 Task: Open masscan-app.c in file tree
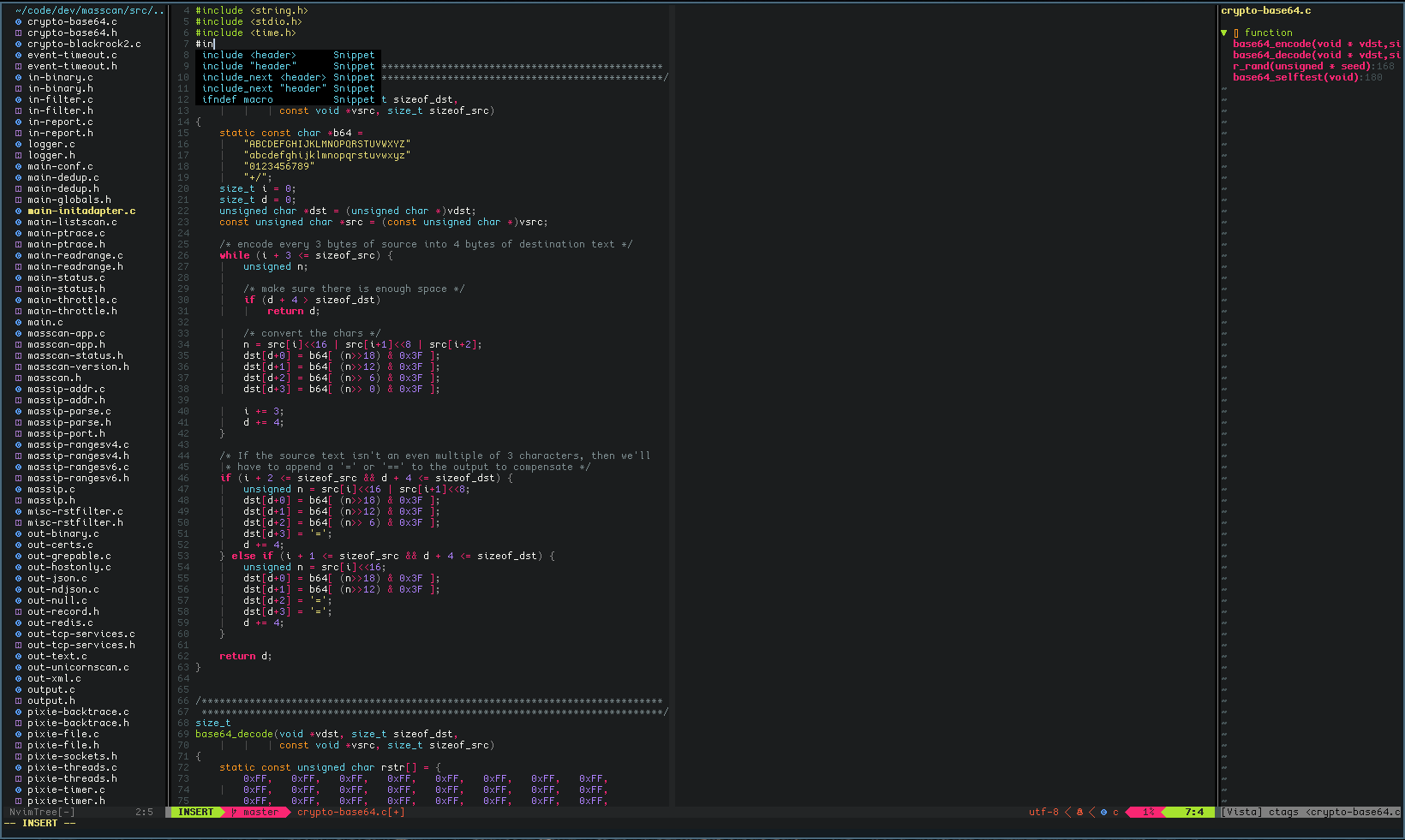(x=66, y=333)
